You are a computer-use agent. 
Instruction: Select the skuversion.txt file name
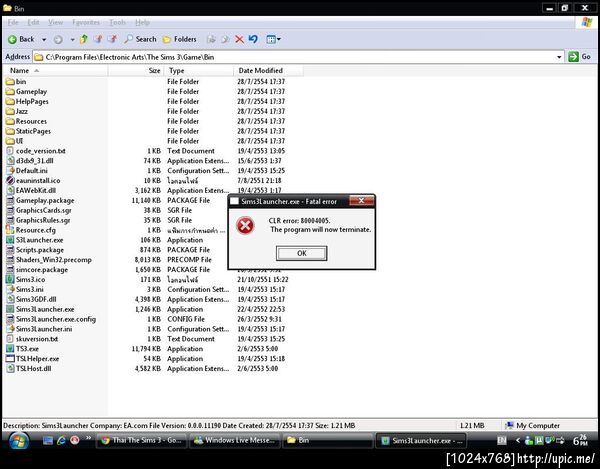[37, 339]
